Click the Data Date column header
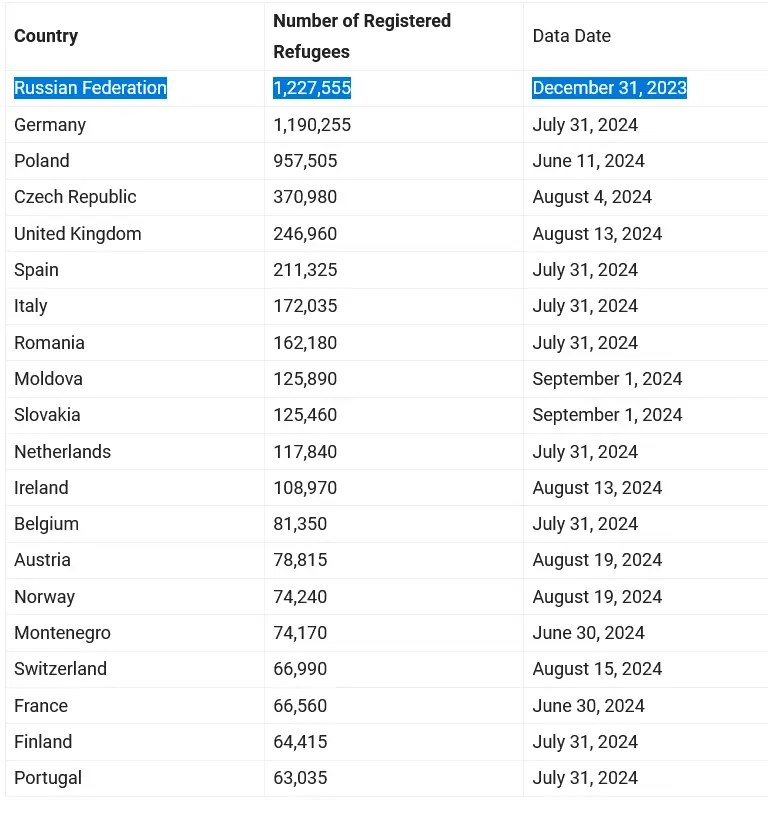 571,36
